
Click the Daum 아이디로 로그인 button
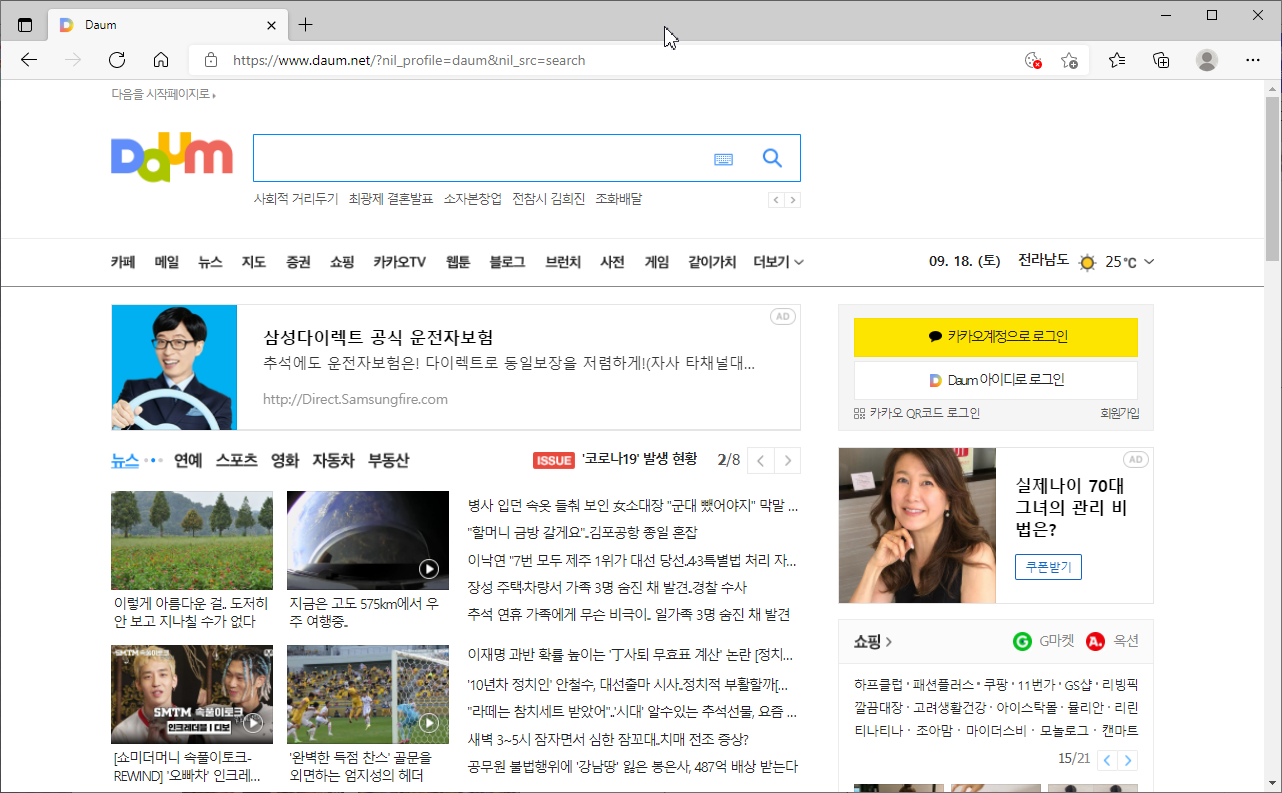[x=996, y=380]
